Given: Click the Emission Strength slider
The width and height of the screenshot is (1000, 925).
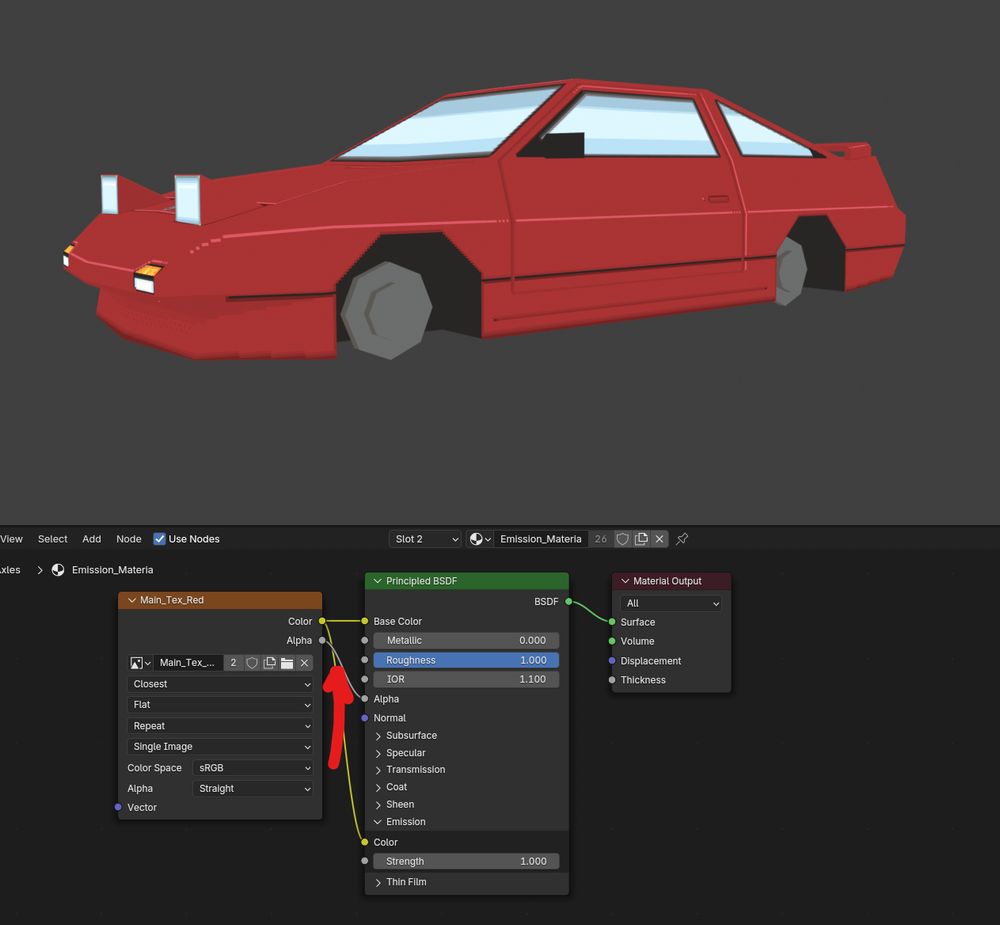Looking at the screenshot, I should click(x=466, y=861).
